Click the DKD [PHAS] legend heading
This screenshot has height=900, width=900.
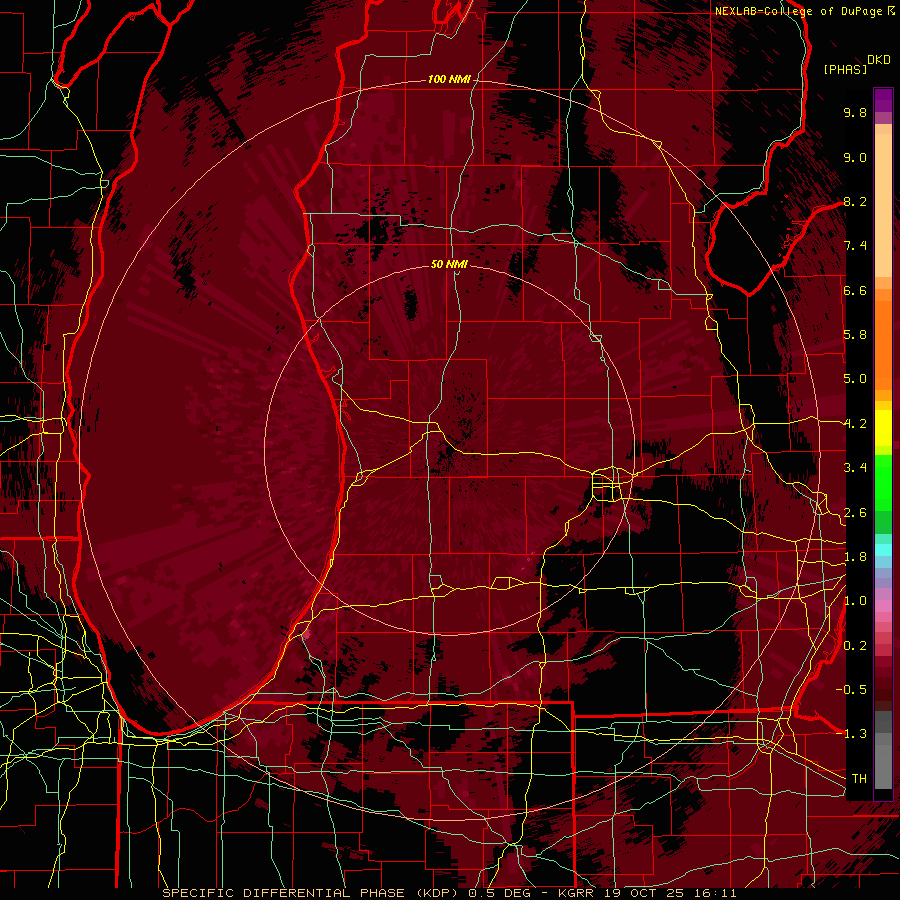(856, 64)
